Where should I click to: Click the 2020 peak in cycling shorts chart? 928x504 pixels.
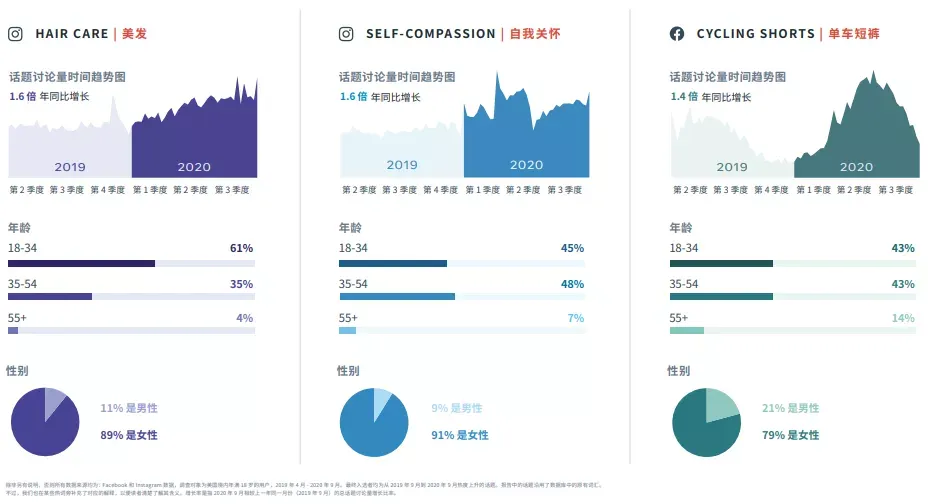coord(873,76)
